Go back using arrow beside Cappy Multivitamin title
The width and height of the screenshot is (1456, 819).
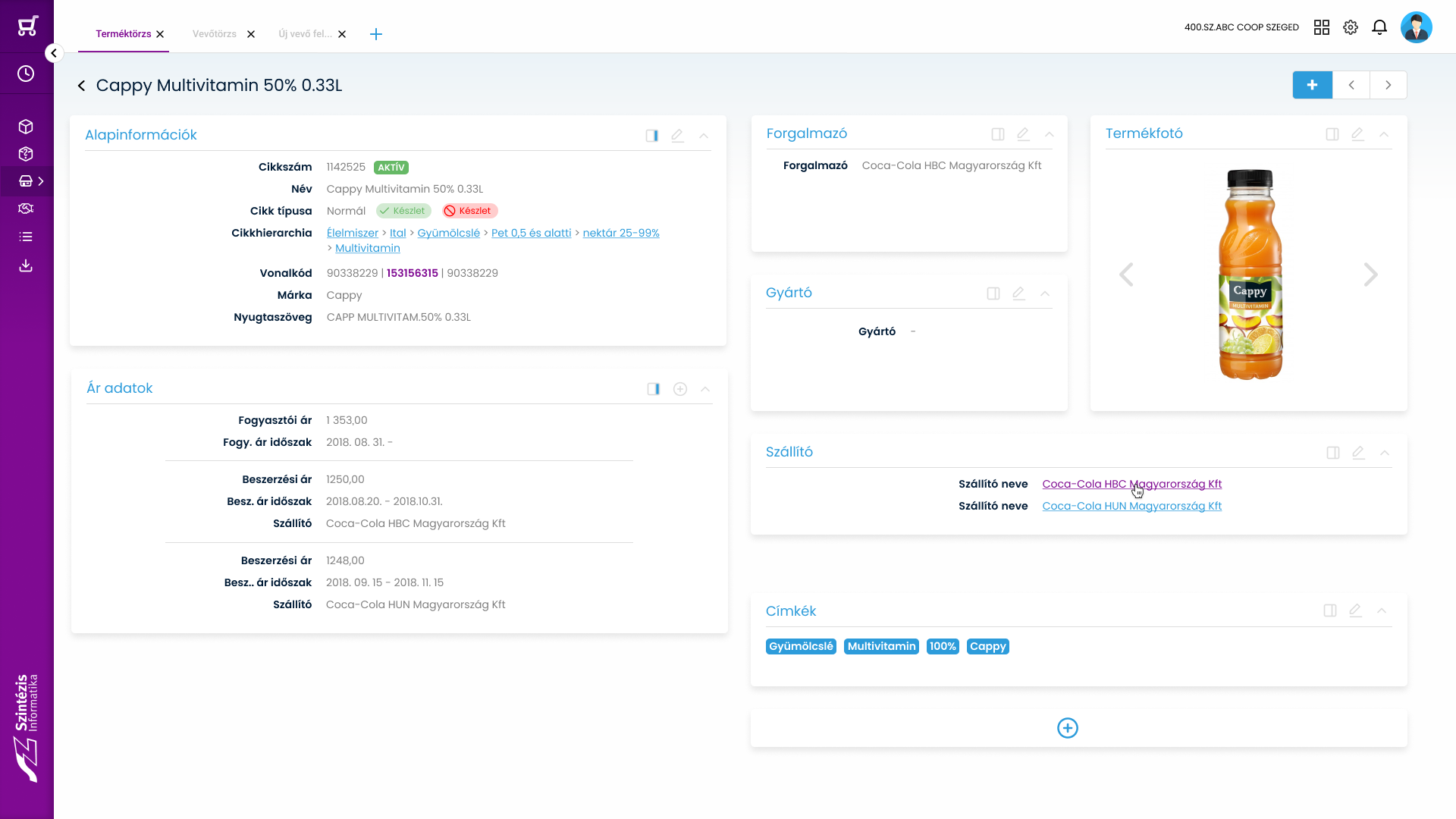pyautogui.click(x=81, y=86)
